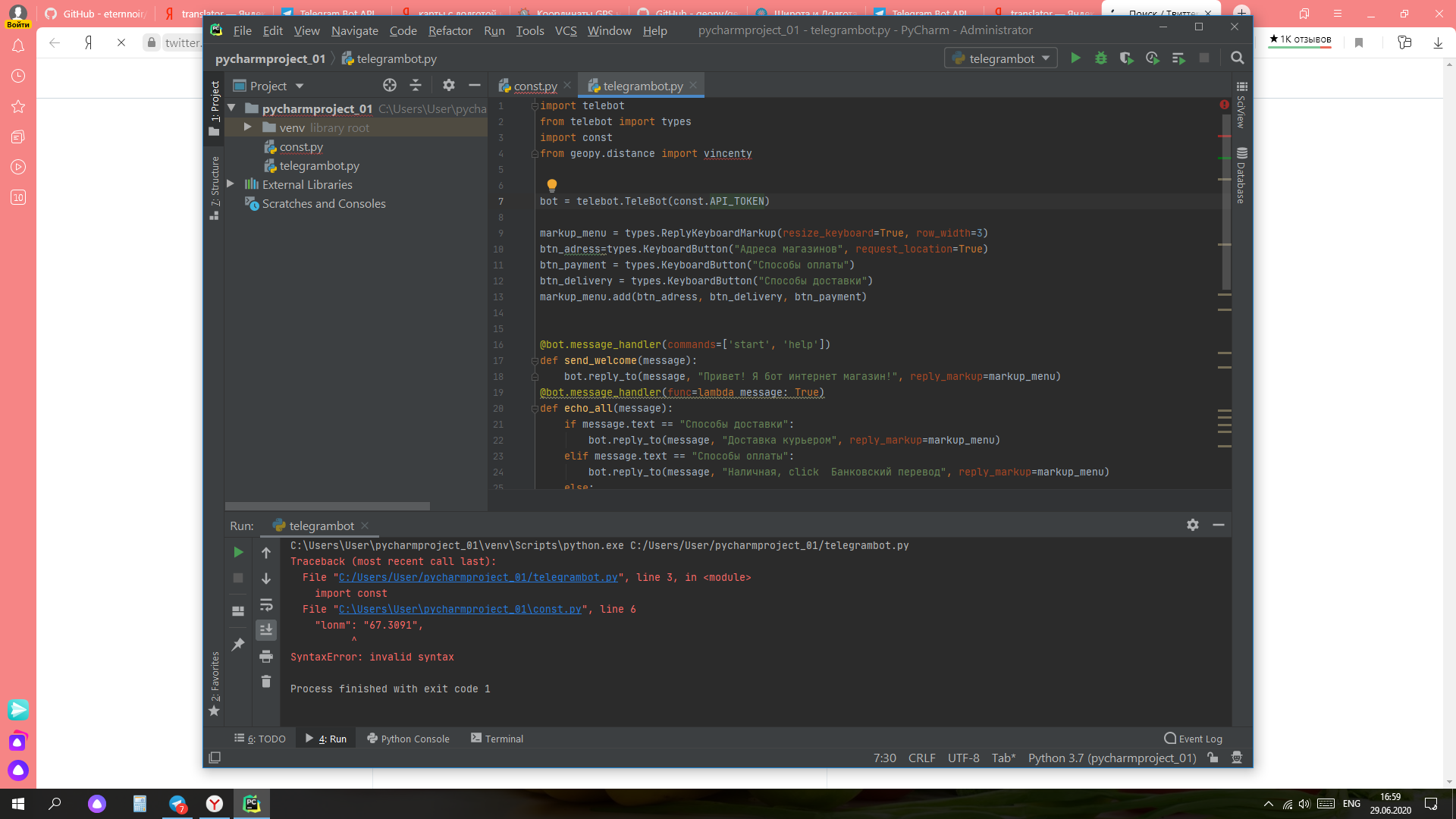
Task: Open the telegrambot.py link in the traceback
Action: (478, 577)
